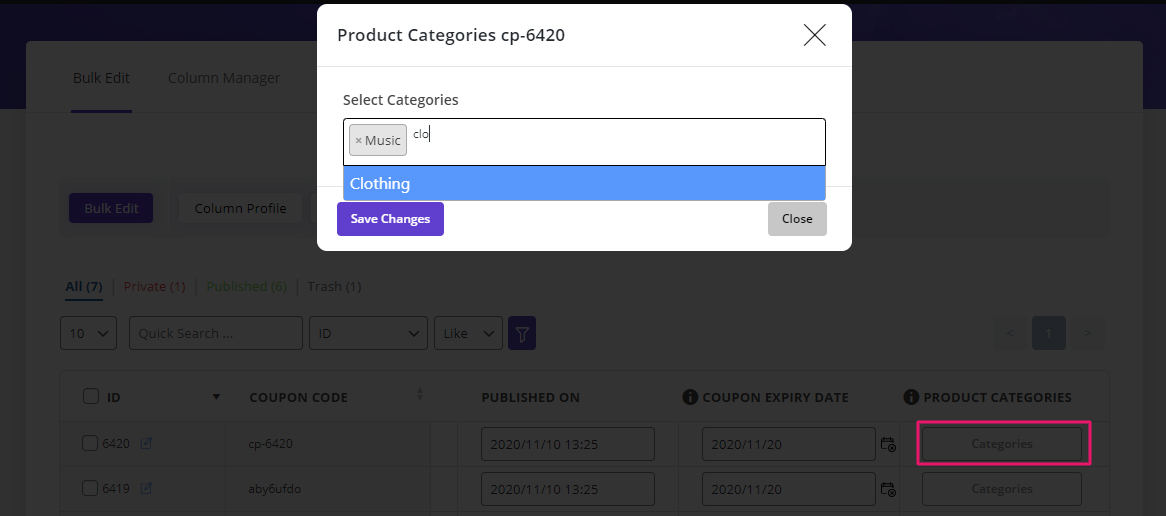The height and width of the screenshot is (516, 1166).
Task: Select Clothing from the suggestion list
Action: 584,184
